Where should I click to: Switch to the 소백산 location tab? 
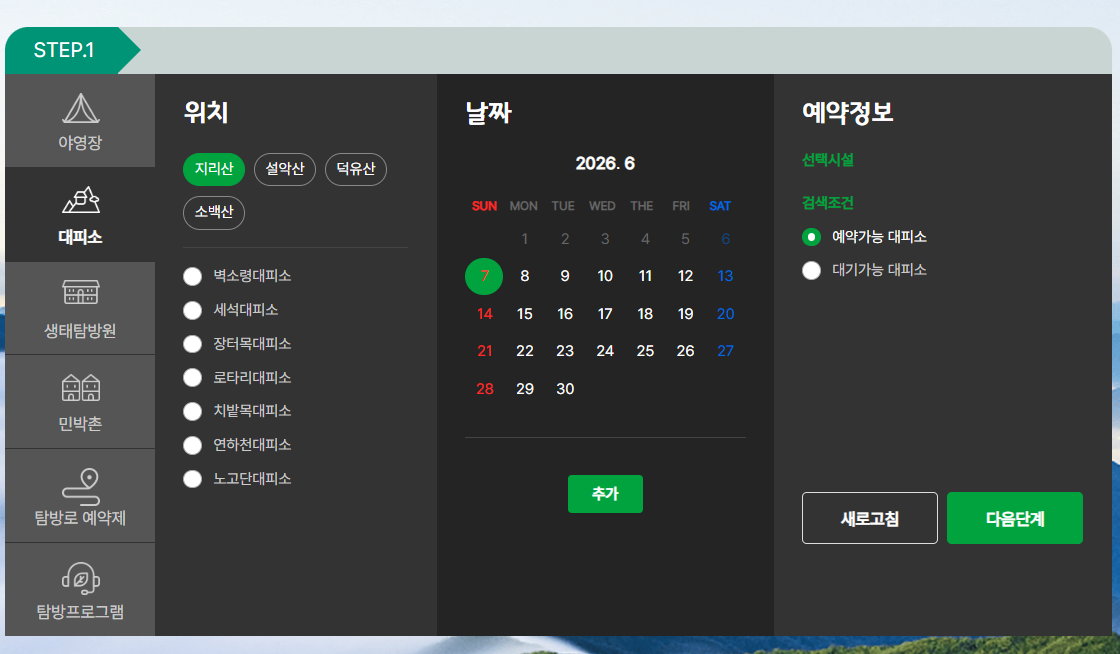214,213
